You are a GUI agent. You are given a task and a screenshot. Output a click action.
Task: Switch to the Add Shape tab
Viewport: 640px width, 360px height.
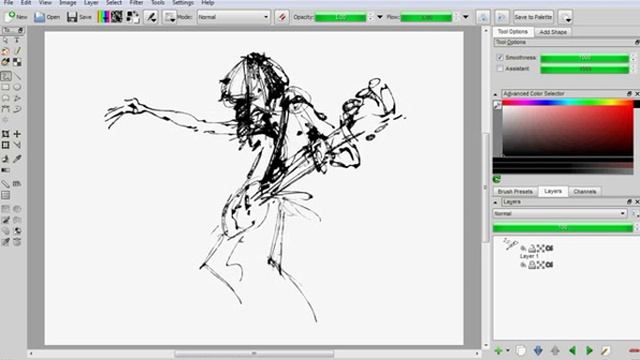pyautogui.click(x=553, y=32)
